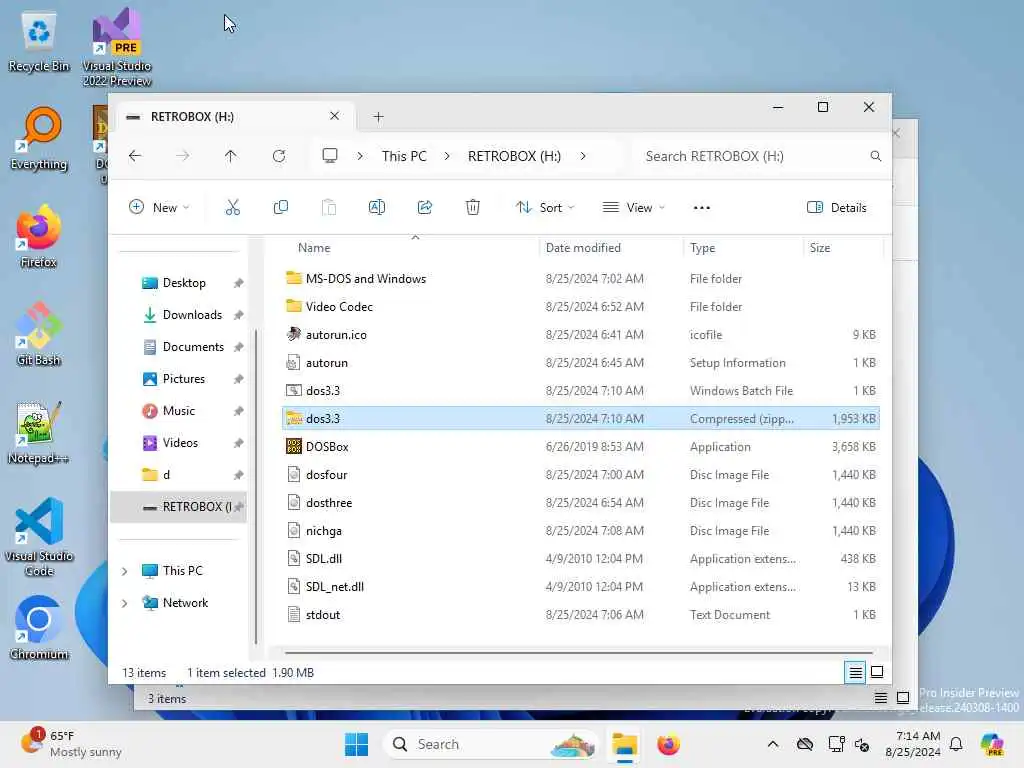Launch Firefox from desktop shortcut
The image size is (1024, 768).
pyautogui.click(x=39, y=236)
